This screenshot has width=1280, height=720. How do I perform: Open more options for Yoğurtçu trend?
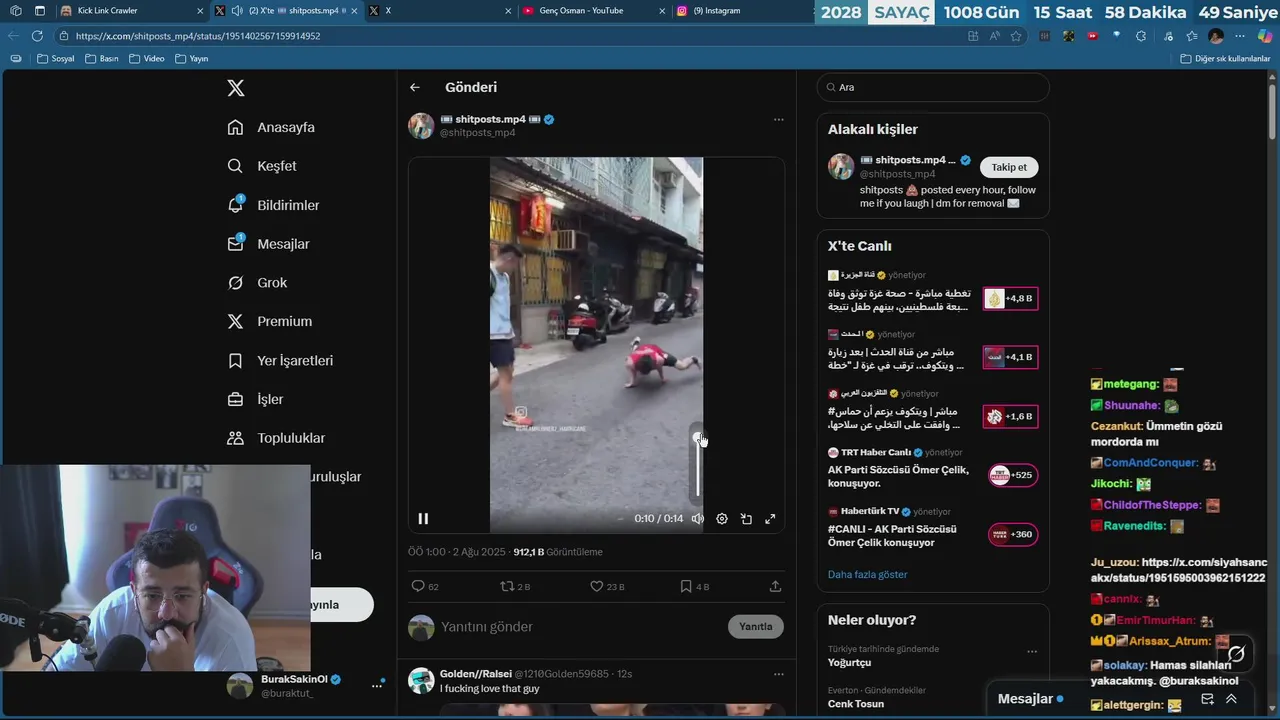[1032, 651]
